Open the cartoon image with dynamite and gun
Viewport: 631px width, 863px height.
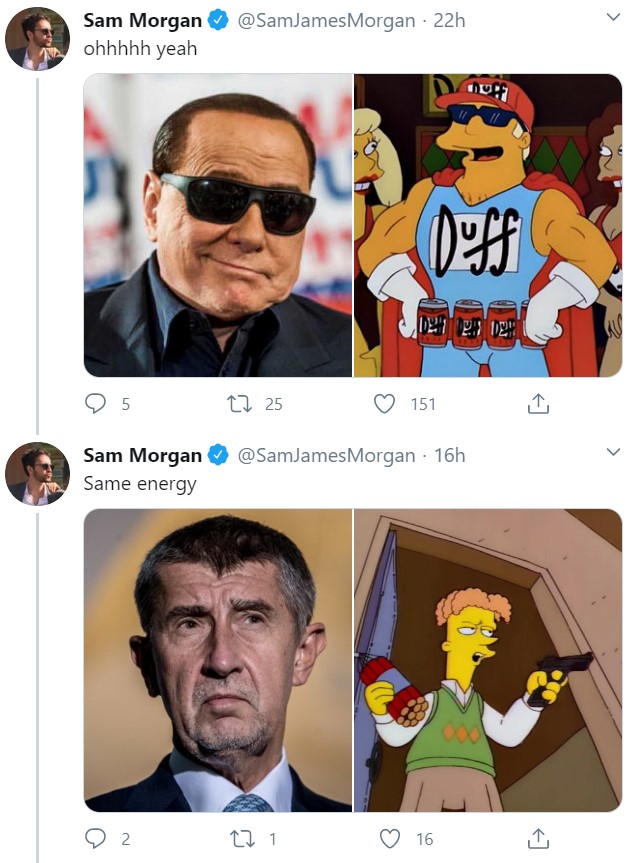(x=488, y=660)
